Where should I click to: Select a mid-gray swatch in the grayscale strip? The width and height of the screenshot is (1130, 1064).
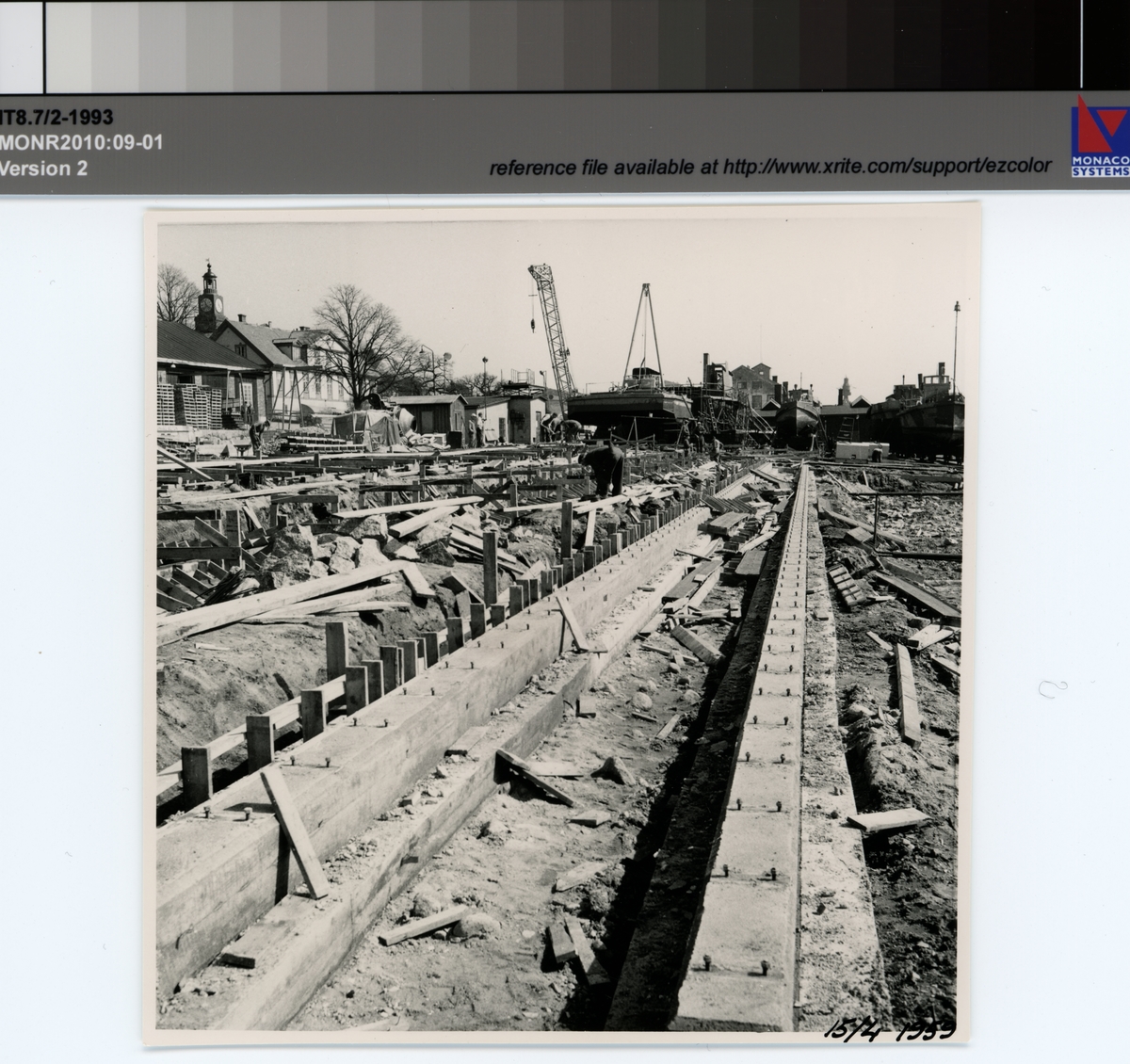(565, 45)
